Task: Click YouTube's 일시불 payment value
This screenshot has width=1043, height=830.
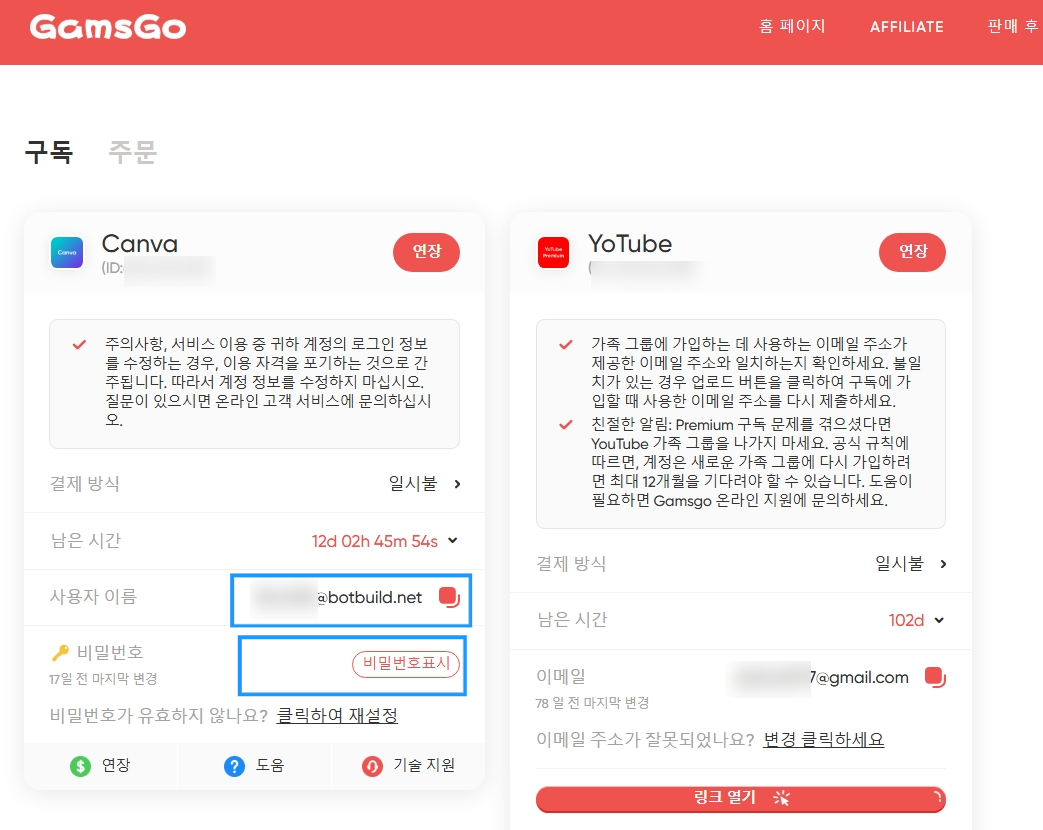Action: 899,563
